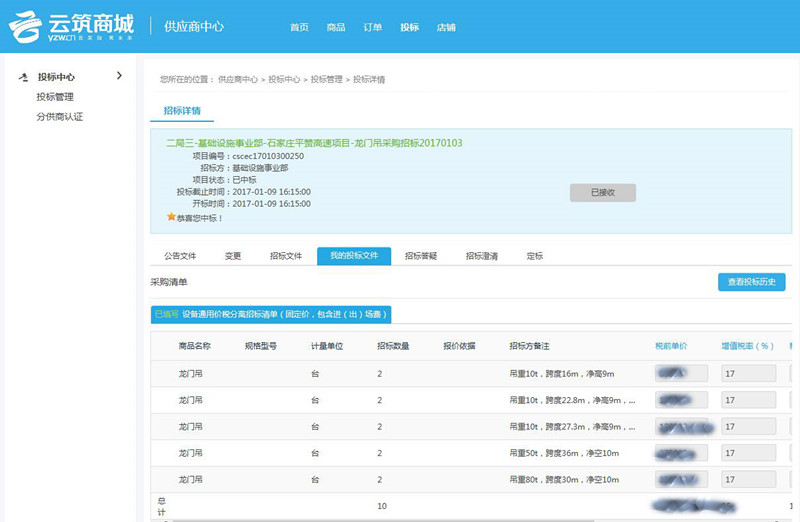Click remark 吊重80t，跨度30m，净空10m

pos(564,480)
